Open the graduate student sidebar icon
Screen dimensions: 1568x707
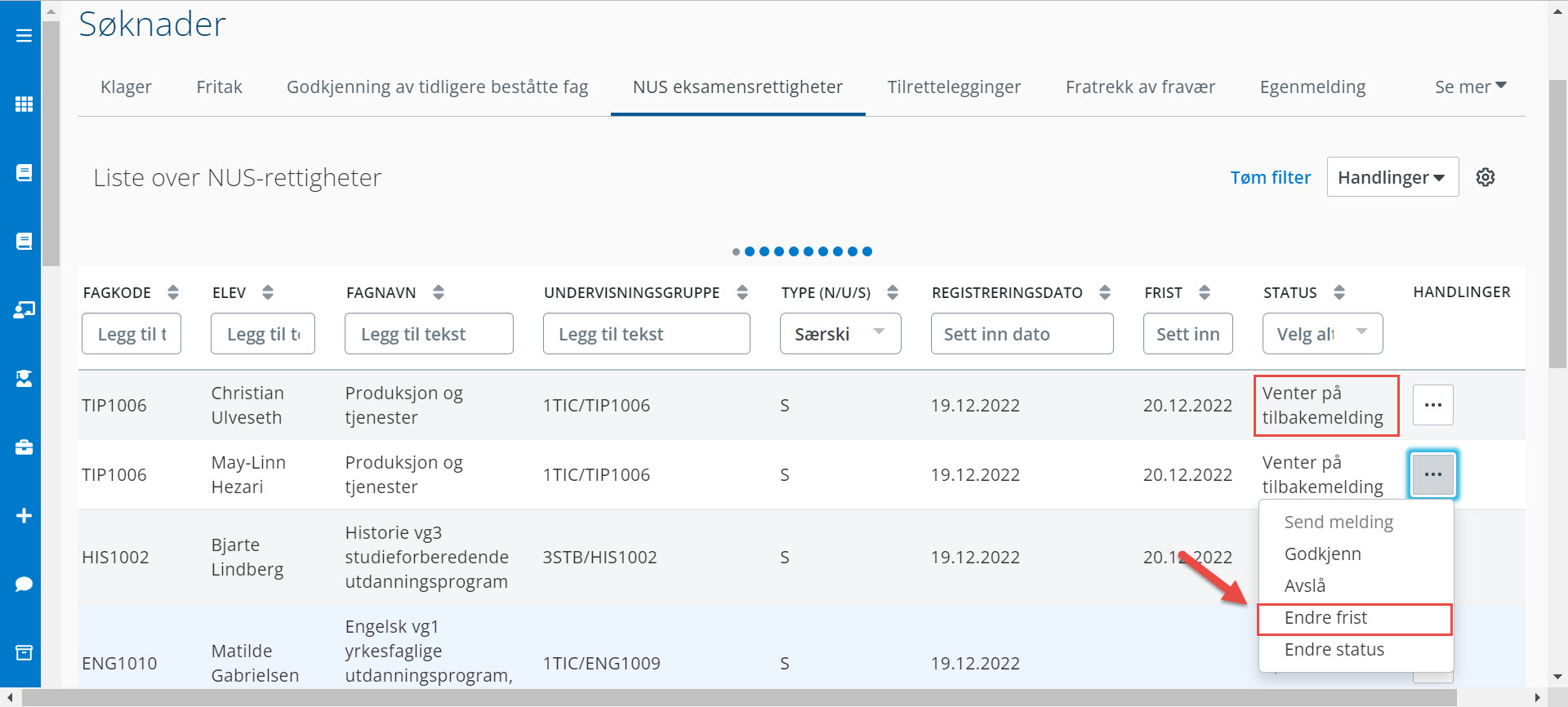pos(24,378)
